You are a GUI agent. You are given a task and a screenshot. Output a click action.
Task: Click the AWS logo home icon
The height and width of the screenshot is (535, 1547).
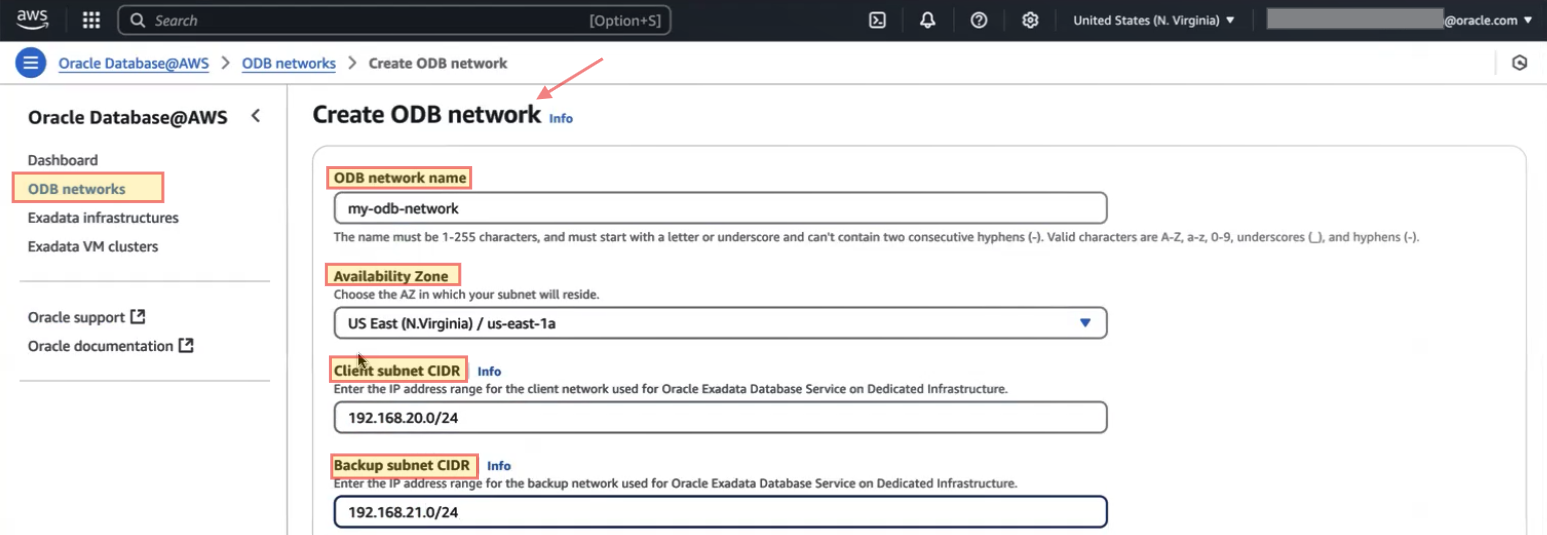point(32,20)
